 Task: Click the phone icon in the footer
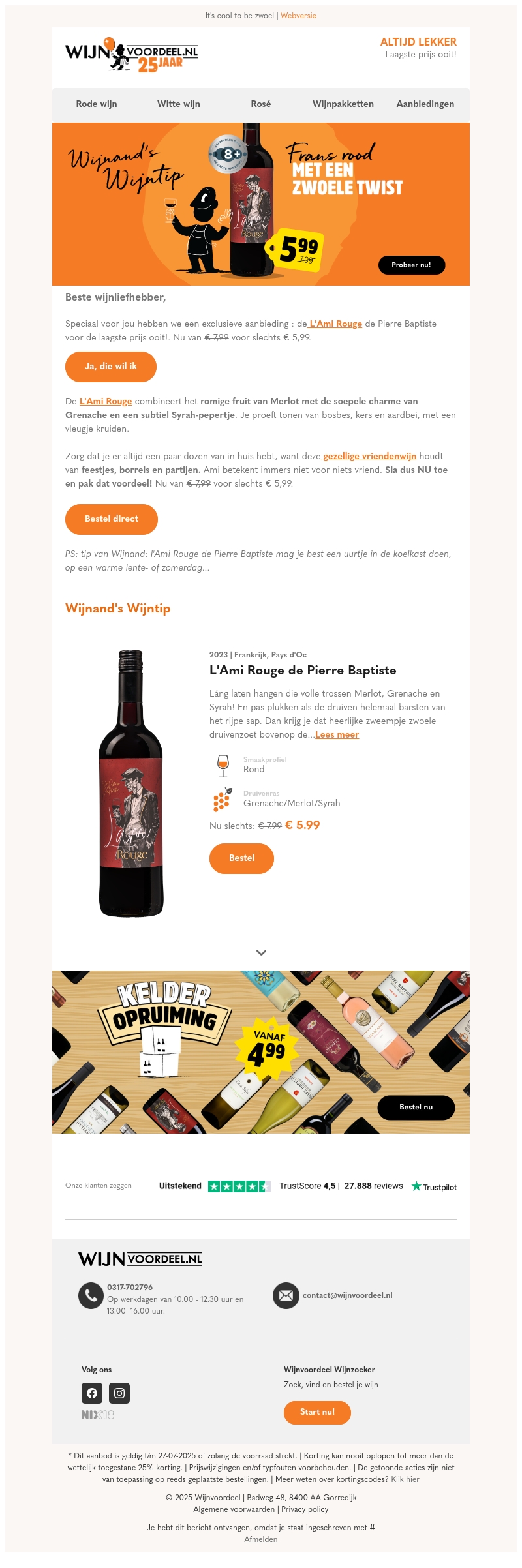point(91,1295)
